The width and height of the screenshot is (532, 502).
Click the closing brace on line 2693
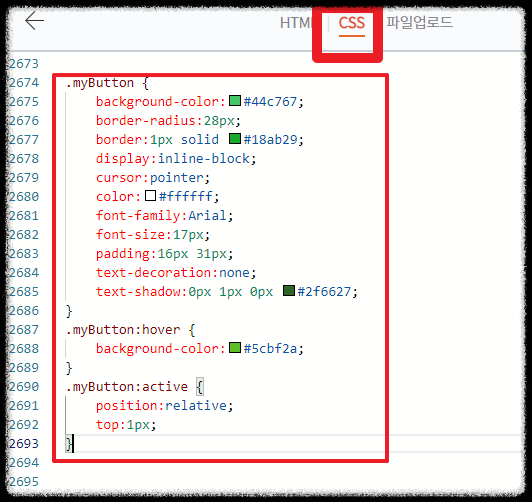tap(69, 444)
